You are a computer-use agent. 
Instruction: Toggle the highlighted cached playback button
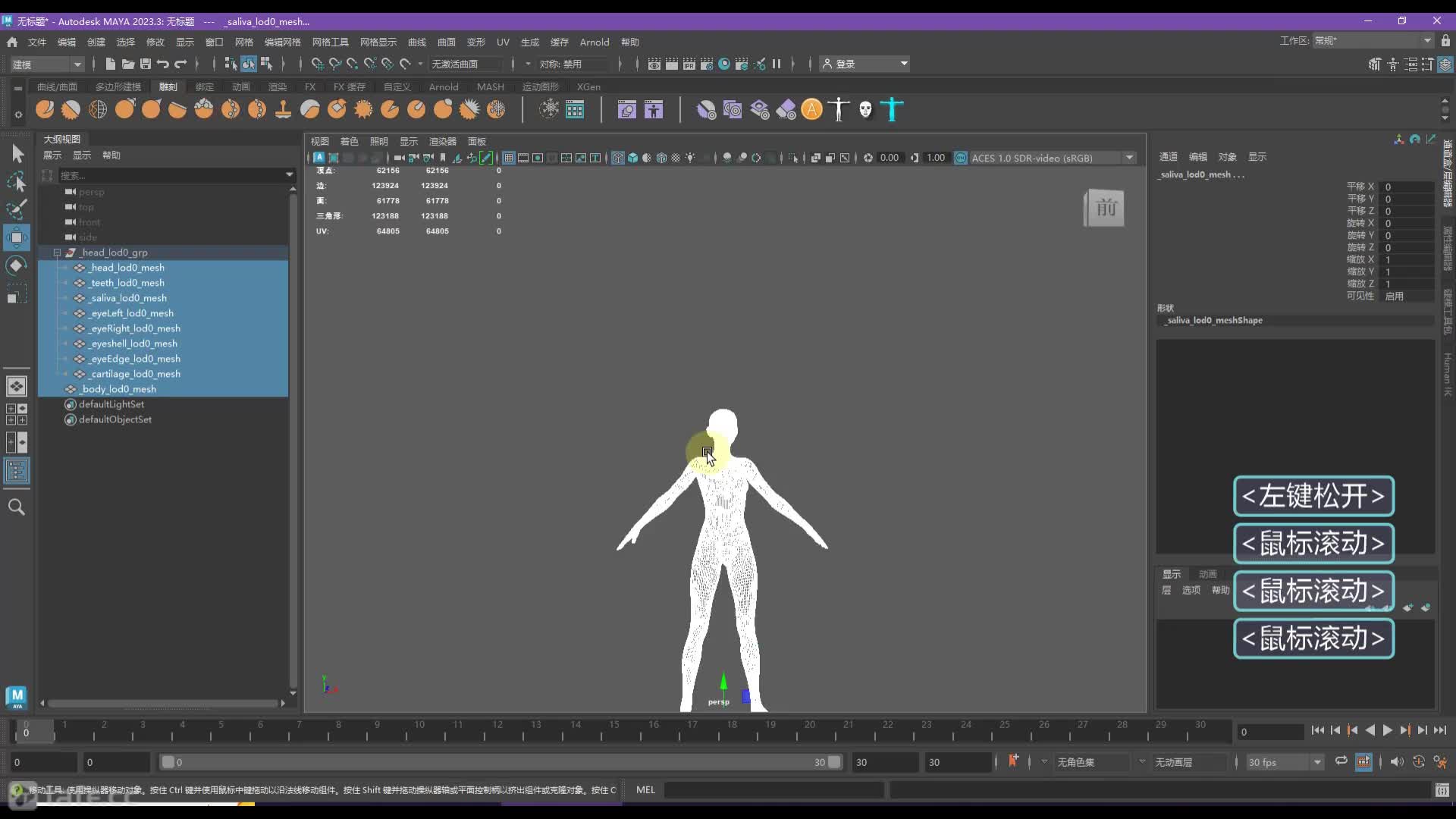1363,762
